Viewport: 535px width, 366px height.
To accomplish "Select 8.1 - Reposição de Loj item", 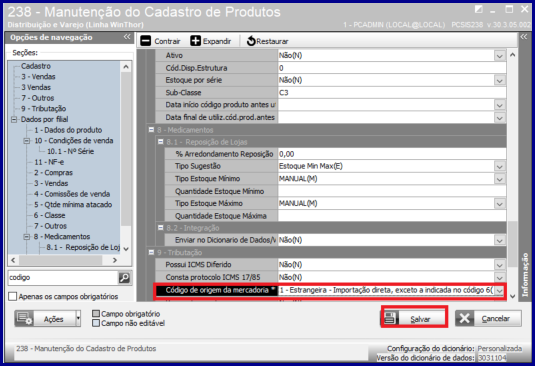I will [83, 247].
